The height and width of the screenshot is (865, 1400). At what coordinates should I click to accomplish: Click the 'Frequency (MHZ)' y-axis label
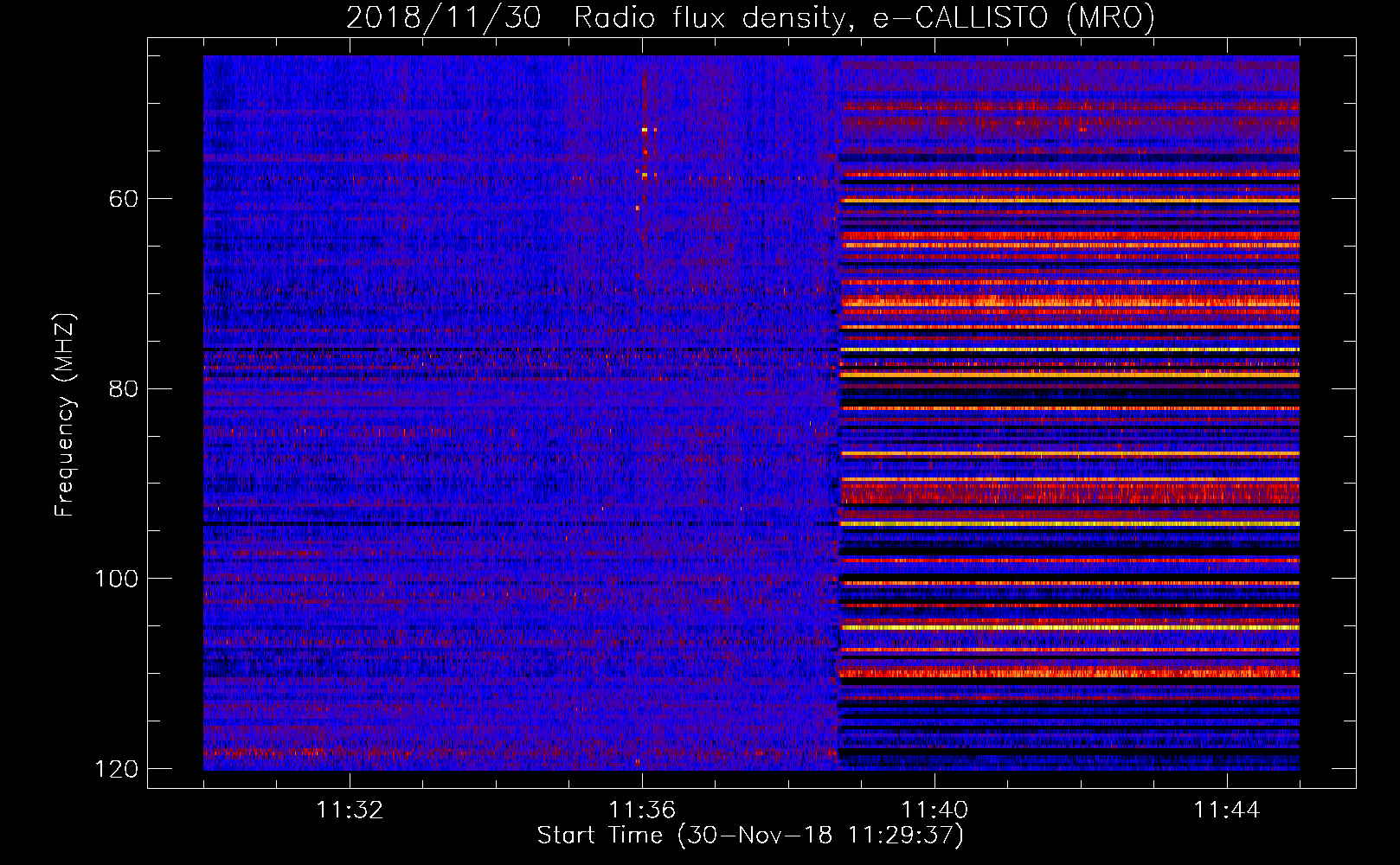tap(65, 414)
